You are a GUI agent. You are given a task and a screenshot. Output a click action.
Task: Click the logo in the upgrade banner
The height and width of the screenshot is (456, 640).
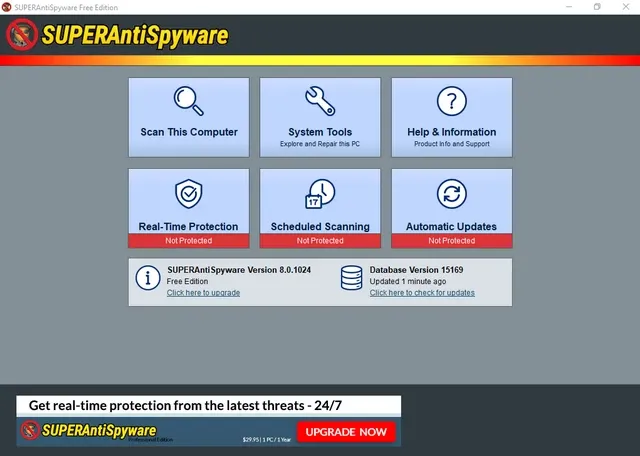[x=30, y=430]
